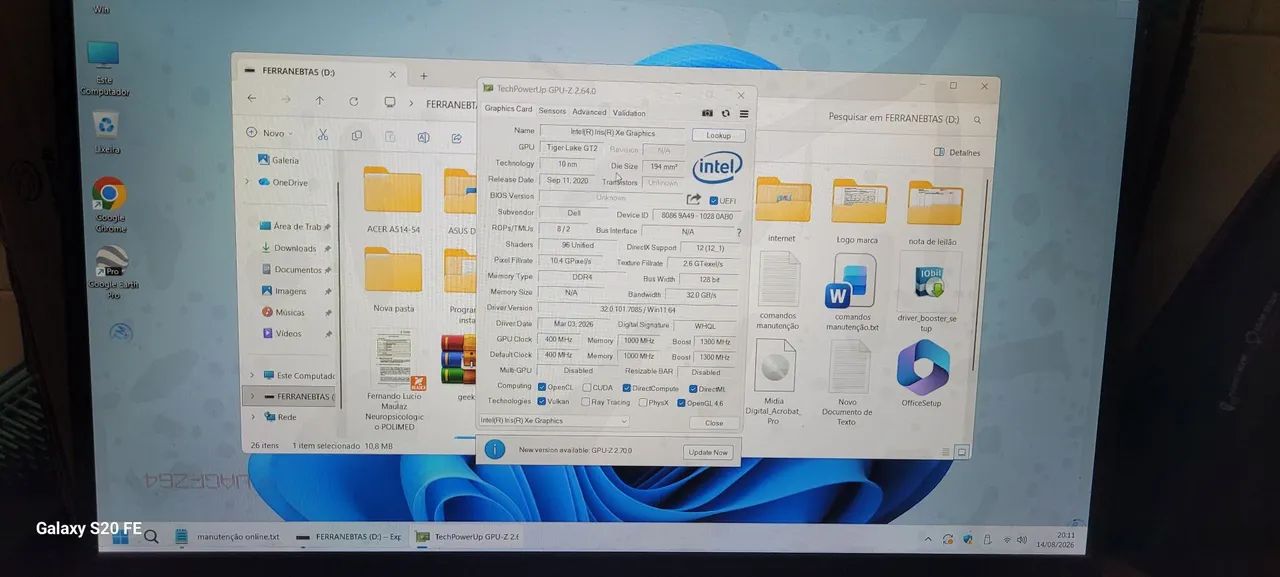Viewport: 1280px width, 577px height.
Task: Open Documentos in Explorer sidebar
Action: [298, 270]
